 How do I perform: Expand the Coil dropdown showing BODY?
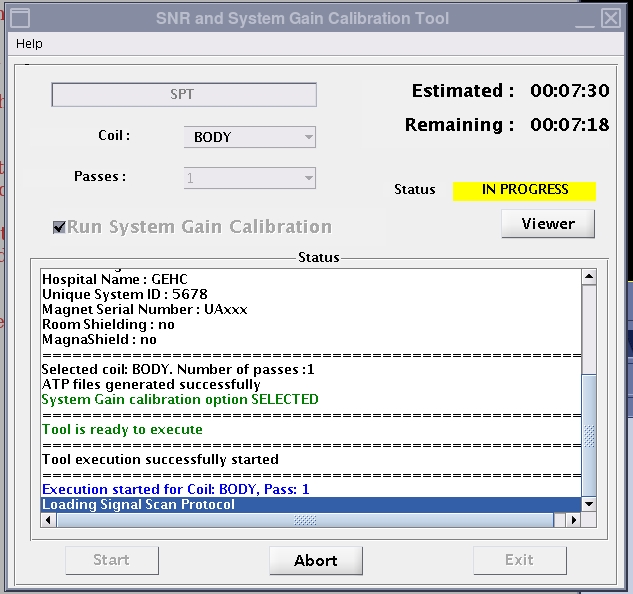click(249, 137)
